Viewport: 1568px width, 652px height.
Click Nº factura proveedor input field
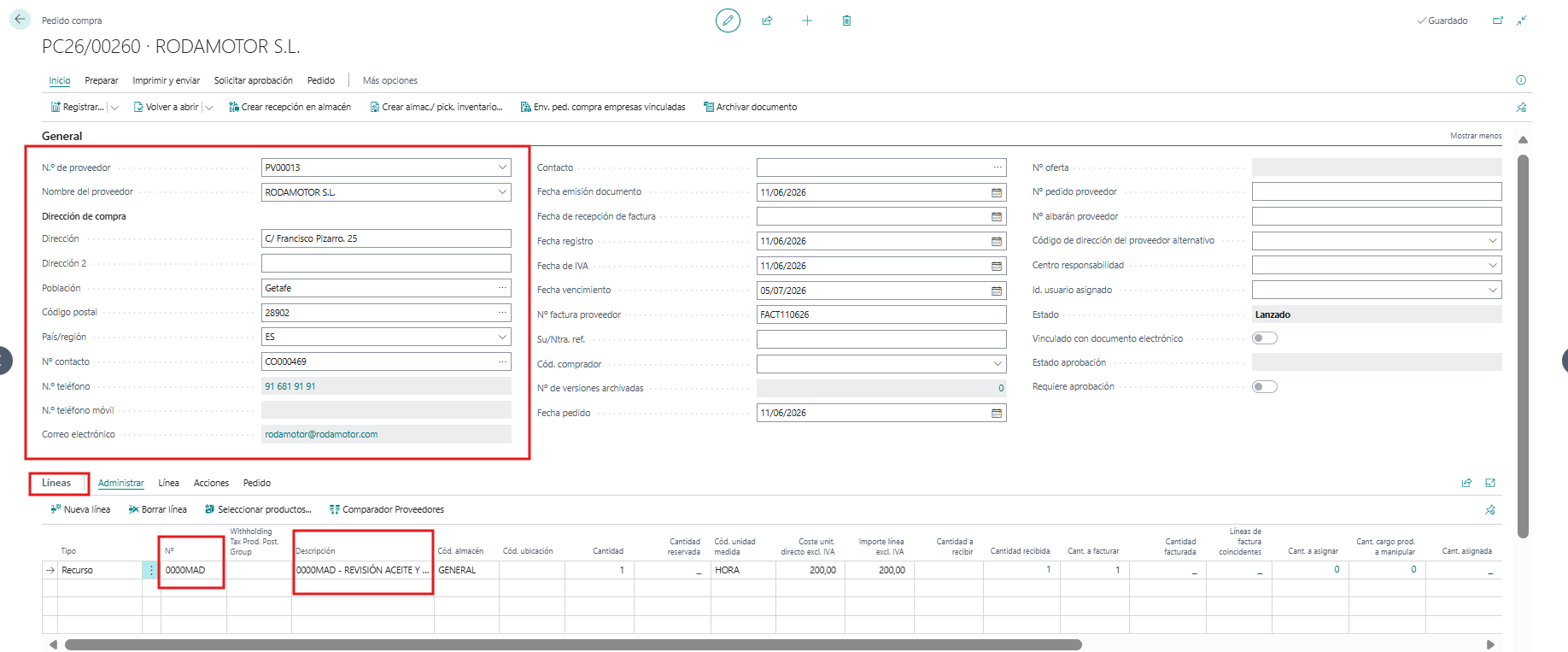(x=881, y=314)
